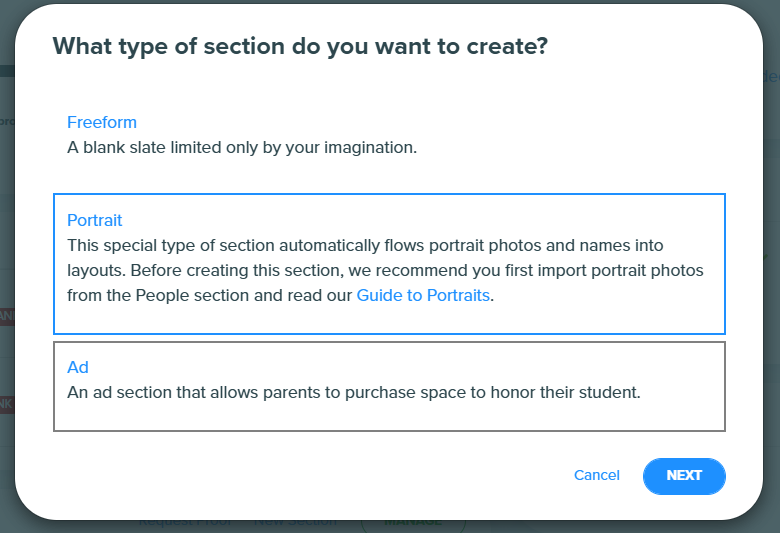Click the dimmed background outside the dialog
Image resolution: width=780 pixels, height=533 pixels.
pos(772,299)
